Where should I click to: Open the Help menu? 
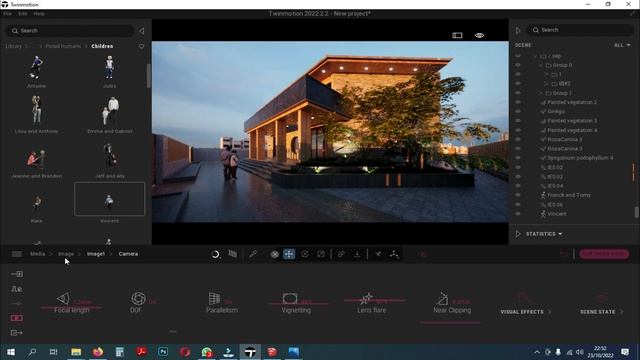[x=39, y=13]
